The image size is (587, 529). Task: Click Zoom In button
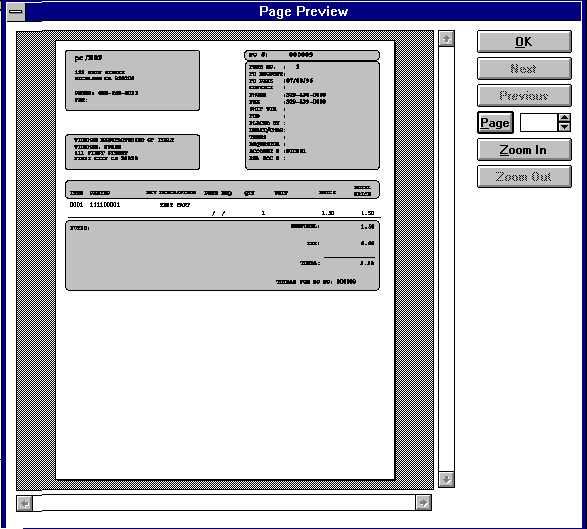(524, 149)
